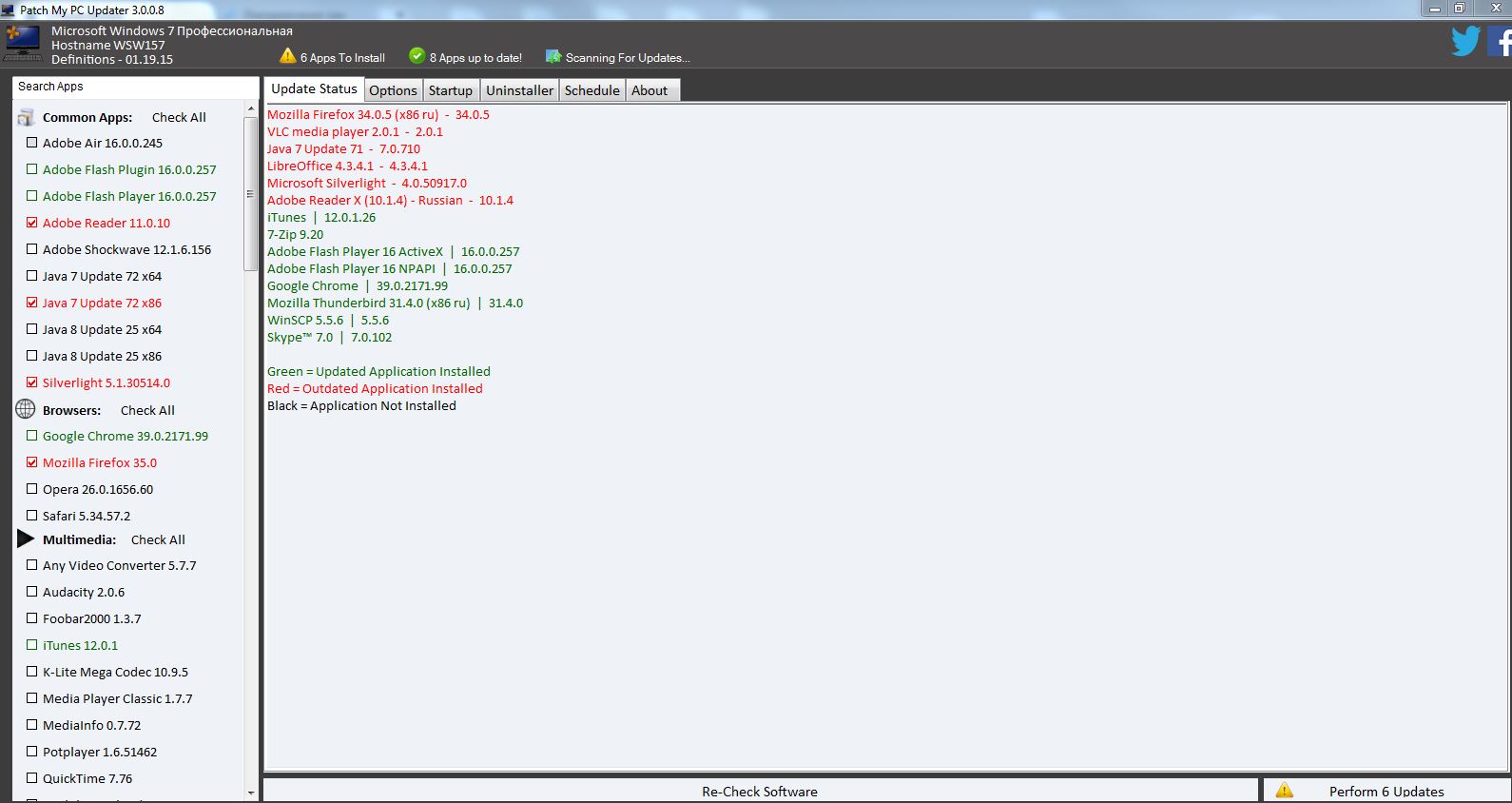Click the Perform 6 Updates button
The width and height of the screenshot is (1512, 803).
(x=1386, y=791)
